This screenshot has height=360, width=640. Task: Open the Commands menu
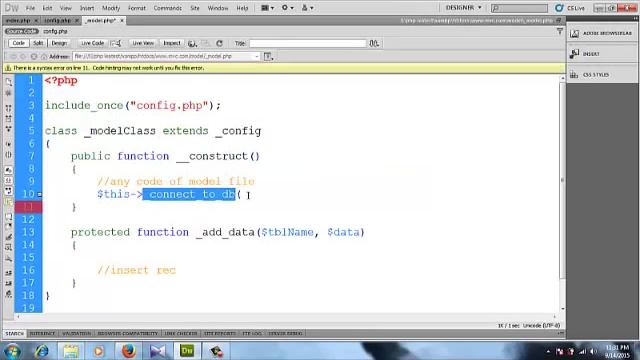[x=168, y=8]
